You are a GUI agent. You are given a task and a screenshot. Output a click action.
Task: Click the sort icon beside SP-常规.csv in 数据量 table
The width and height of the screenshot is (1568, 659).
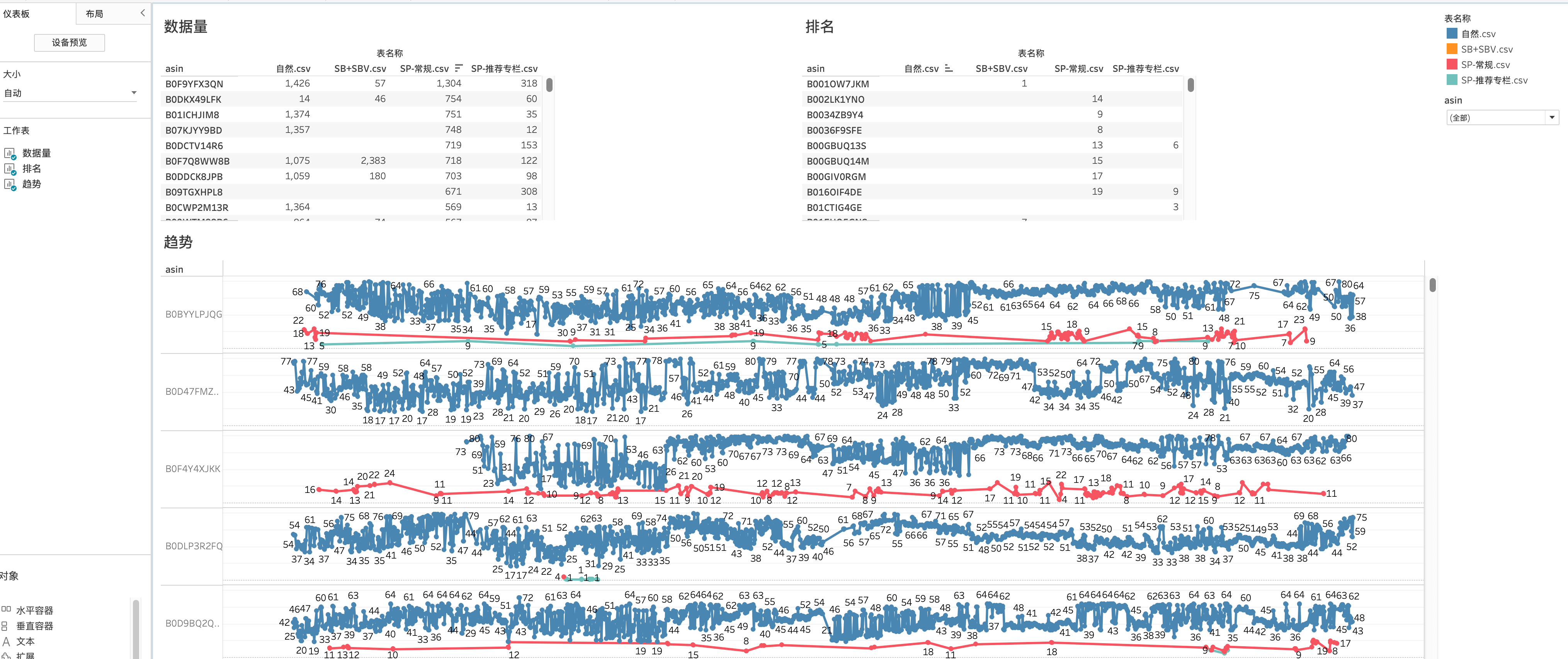[458, 68]
